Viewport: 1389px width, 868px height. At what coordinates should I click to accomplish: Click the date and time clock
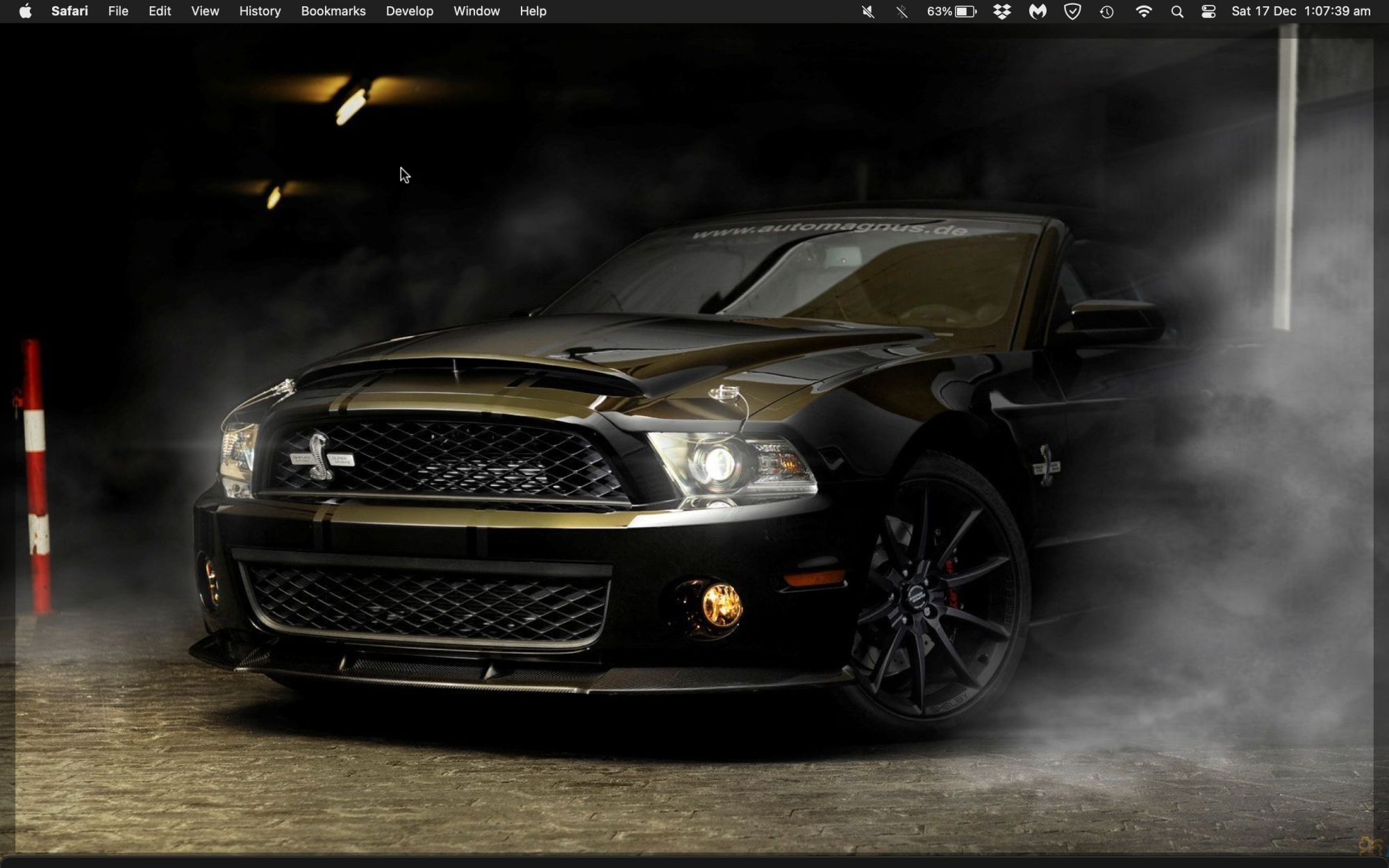click(x=1301, y=11)
